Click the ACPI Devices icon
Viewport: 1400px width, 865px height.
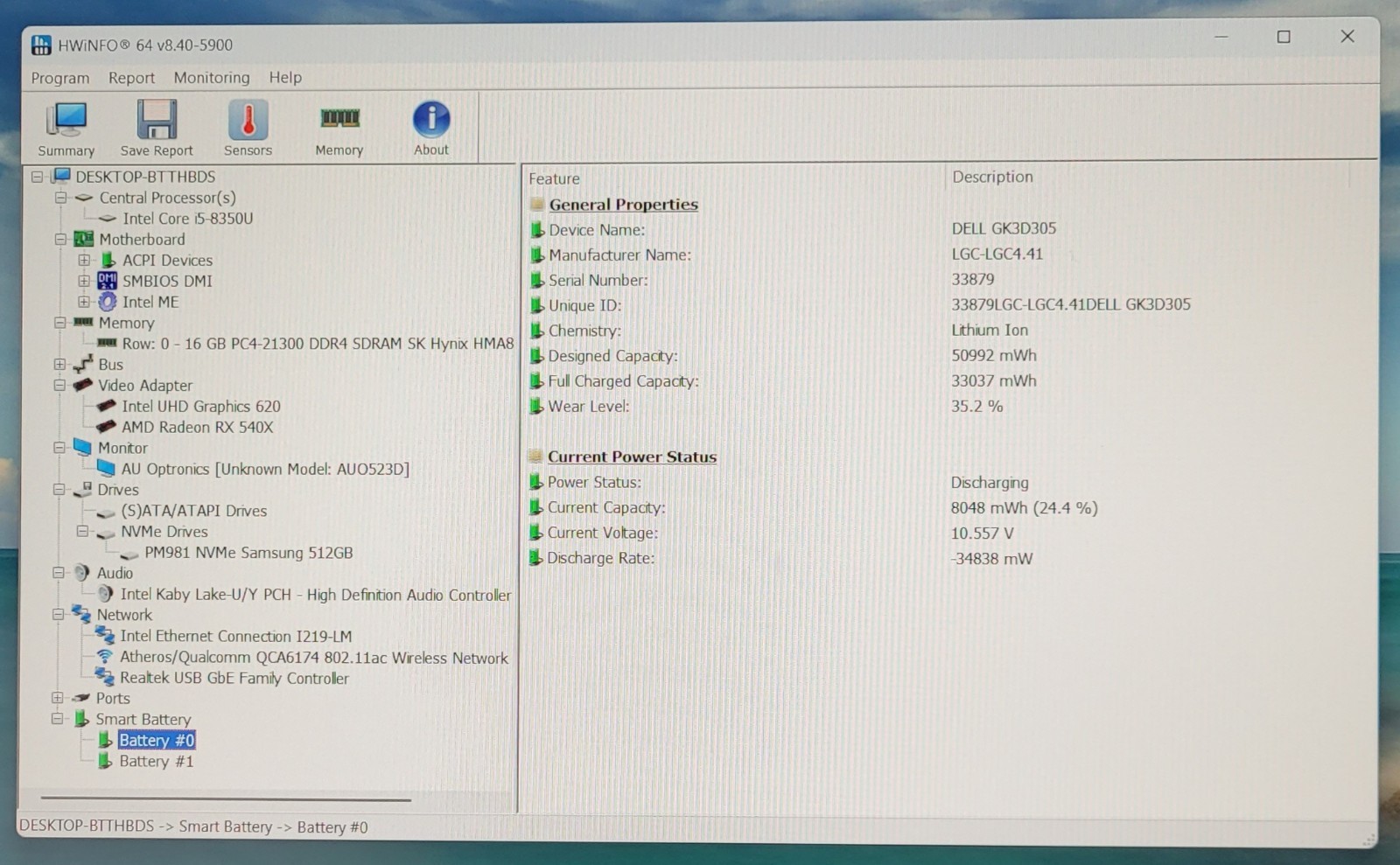(x=108, y=260)
